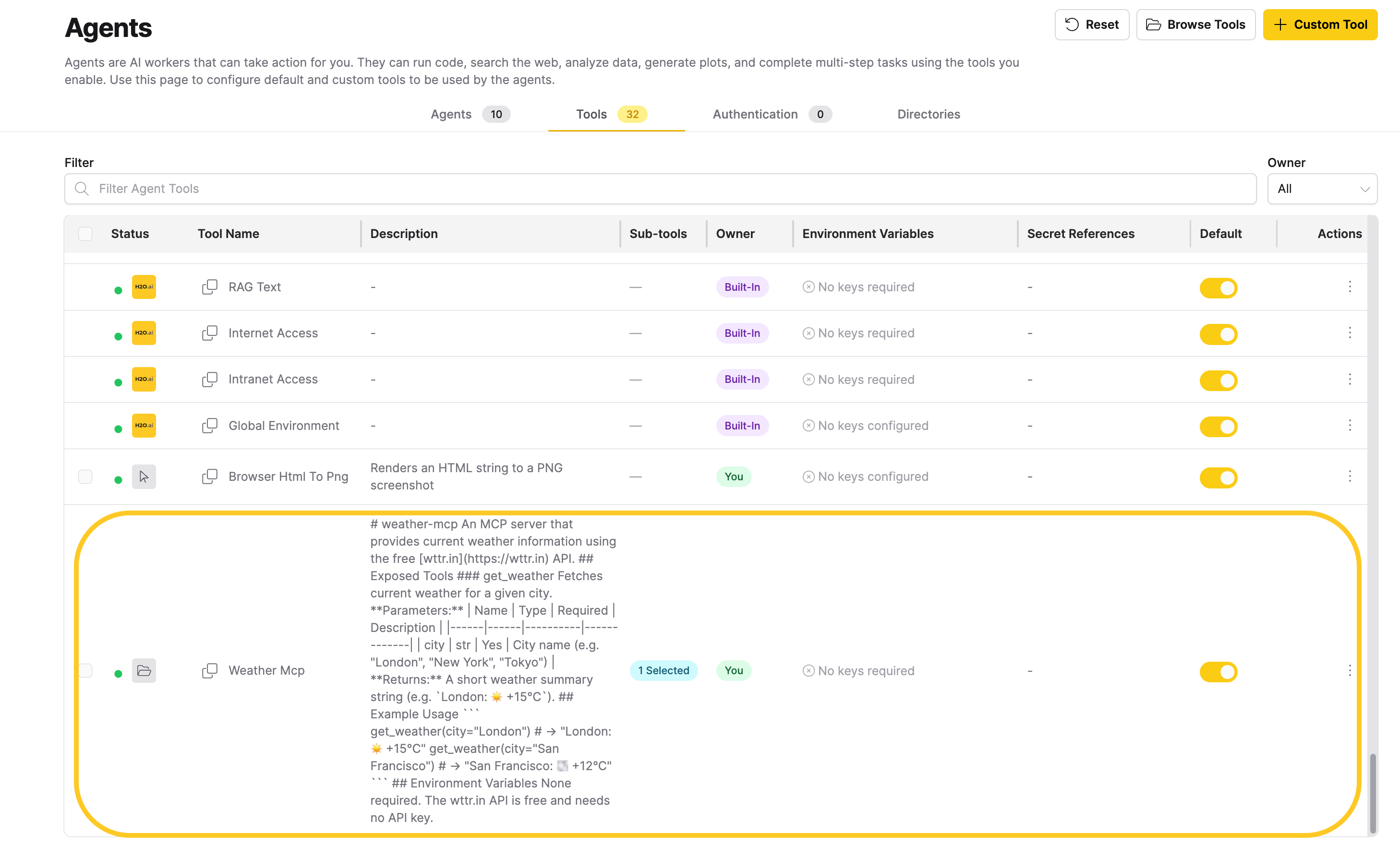Click the no-keys icon in Global Environment row

point(809,426)
